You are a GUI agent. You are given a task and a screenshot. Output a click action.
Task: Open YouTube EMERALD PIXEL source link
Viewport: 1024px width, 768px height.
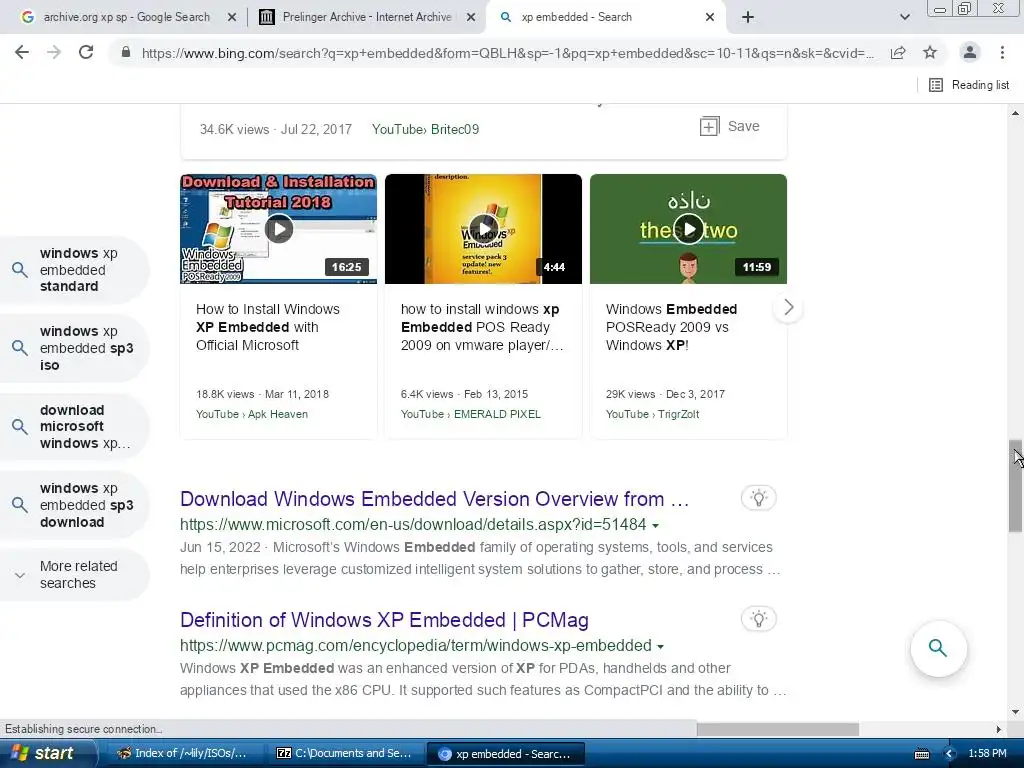470,414
